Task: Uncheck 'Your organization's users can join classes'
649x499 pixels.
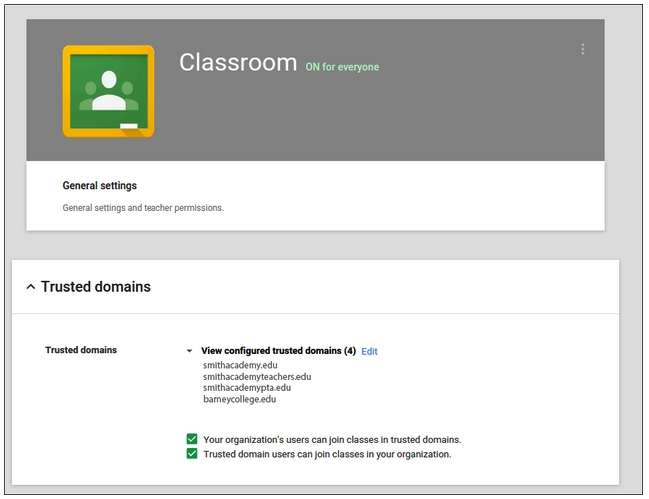Action: click(x=192, y=439)
